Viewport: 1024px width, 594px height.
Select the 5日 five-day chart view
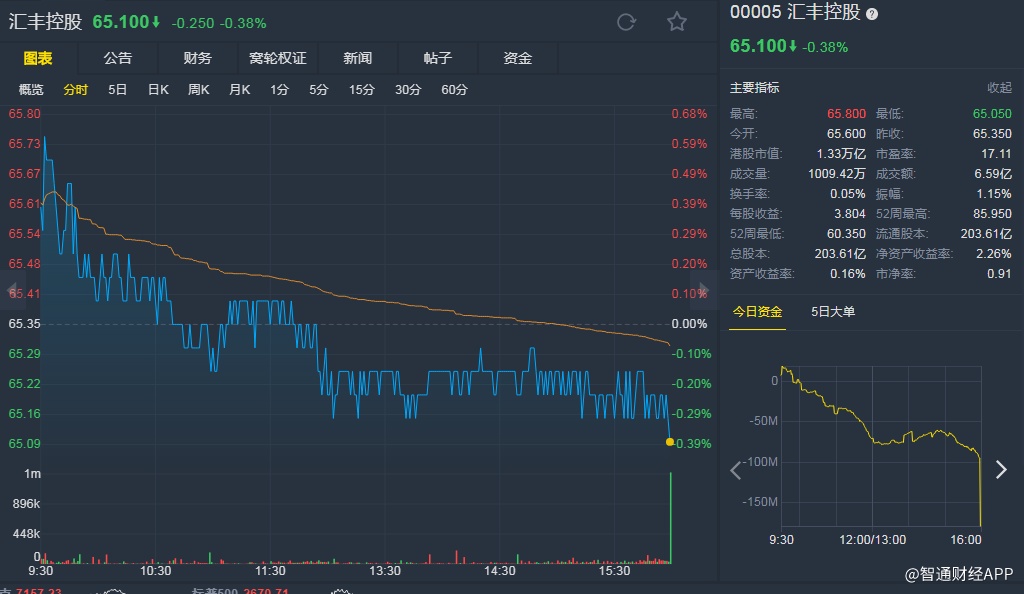pos(118,90)
